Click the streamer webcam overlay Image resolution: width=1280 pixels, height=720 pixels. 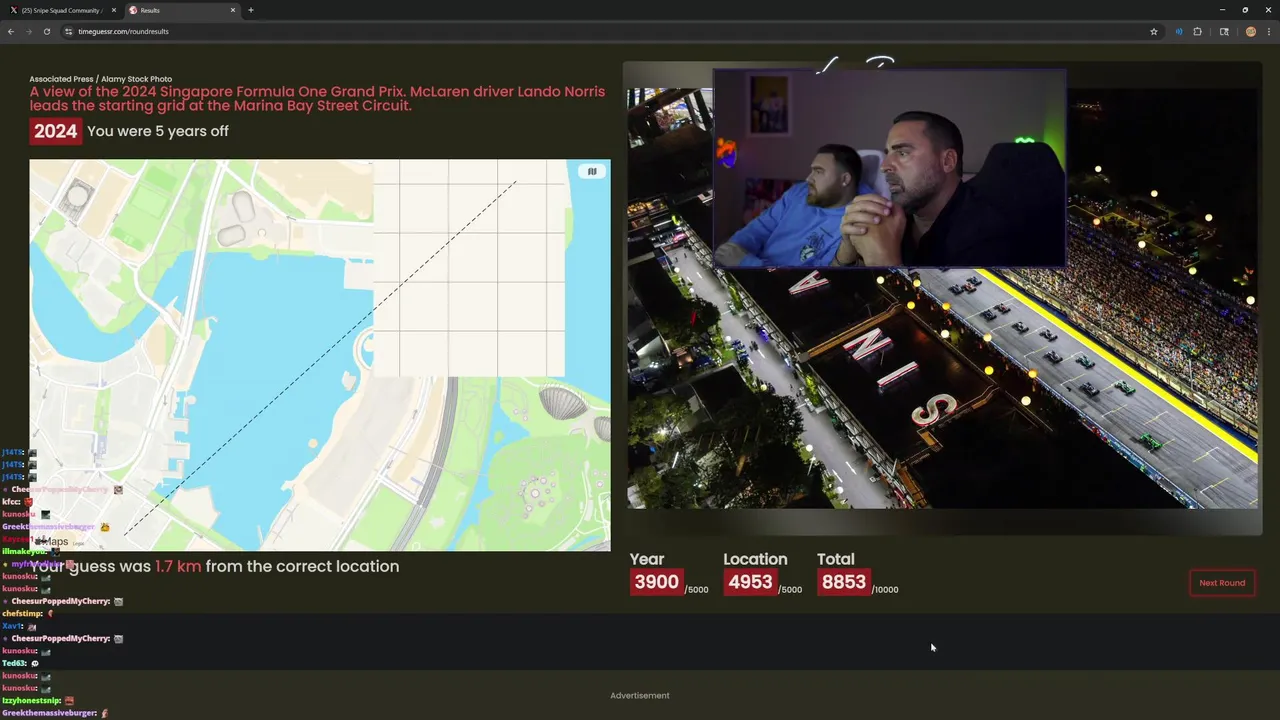pos(889,168)
